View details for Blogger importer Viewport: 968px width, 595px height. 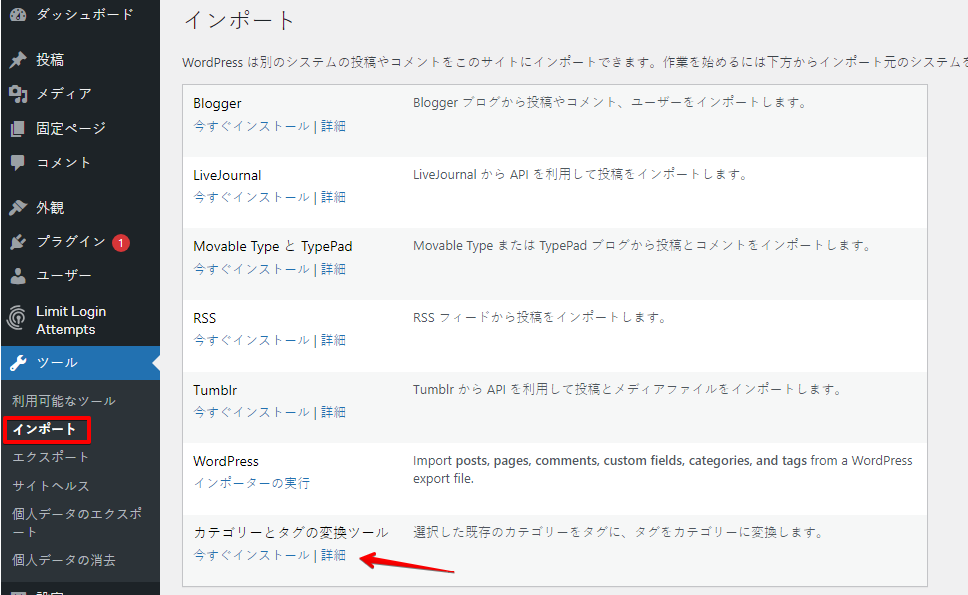(333, 126)
